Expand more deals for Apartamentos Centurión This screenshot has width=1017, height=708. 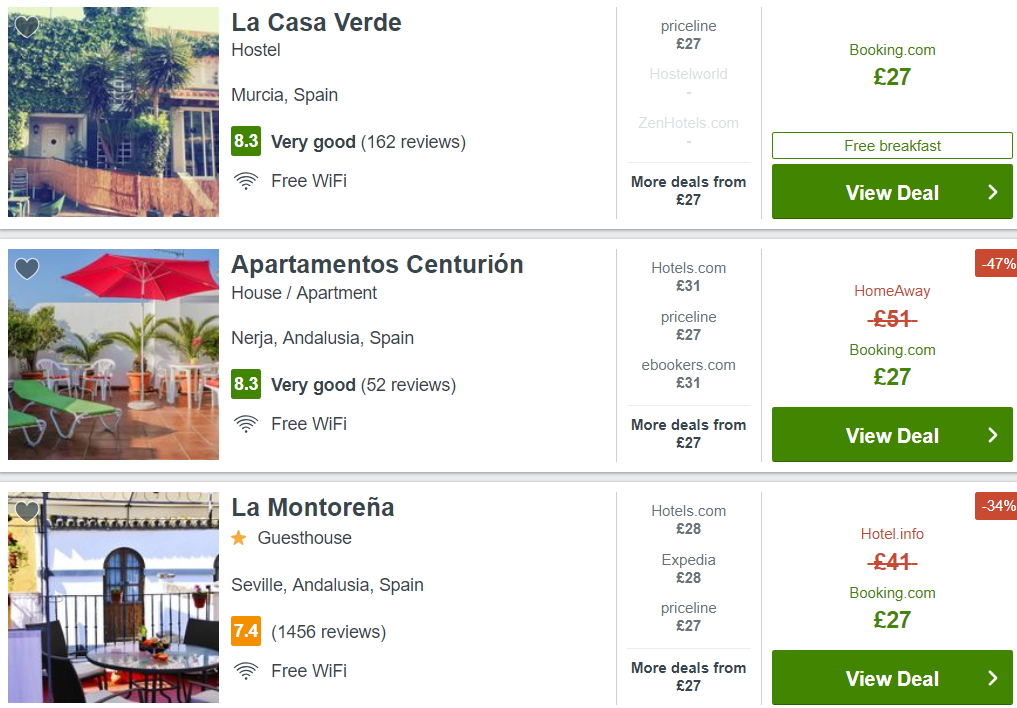688,434
